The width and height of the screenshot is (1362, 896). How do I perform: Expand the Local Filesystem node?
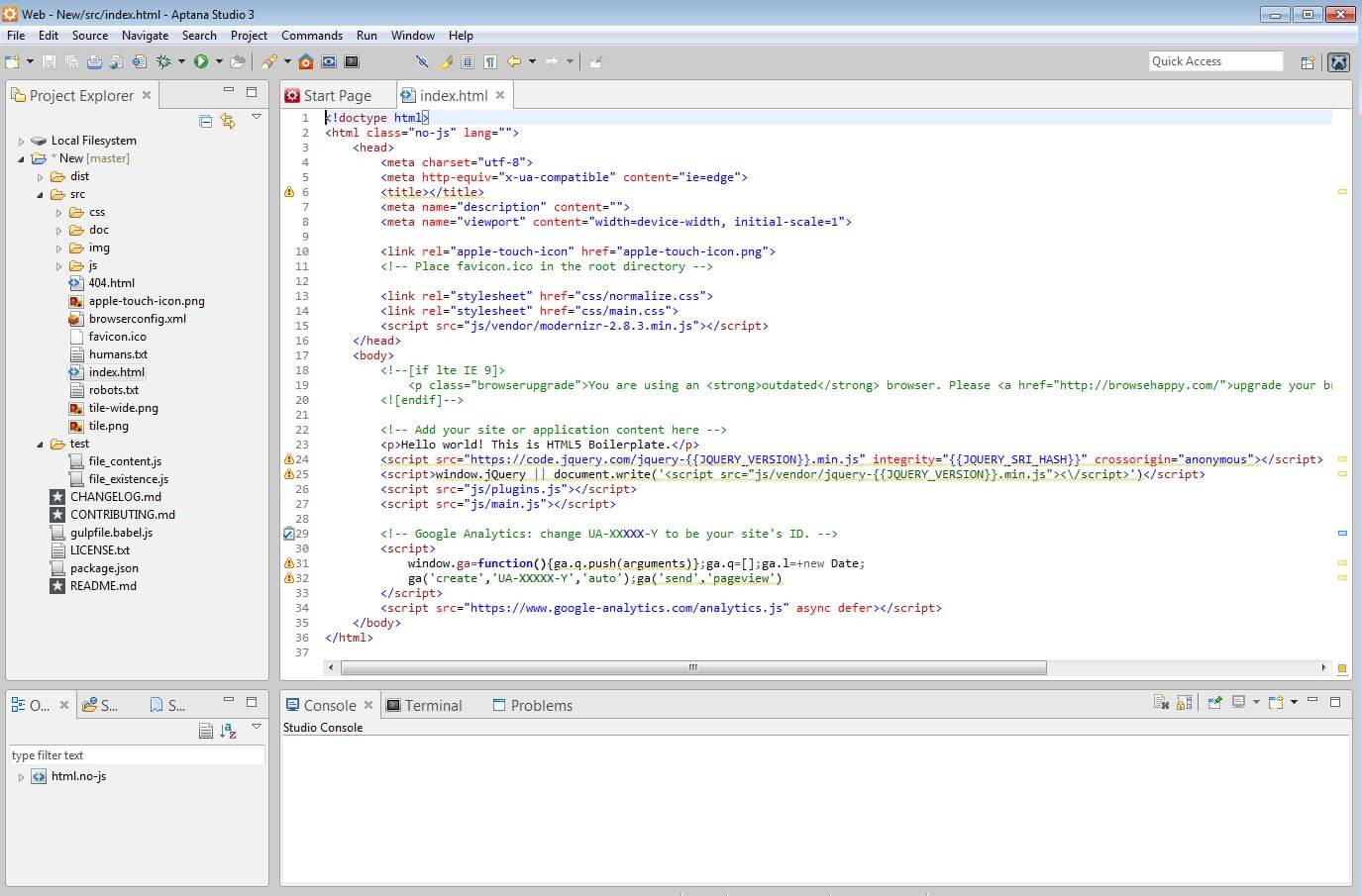[21, 141]
